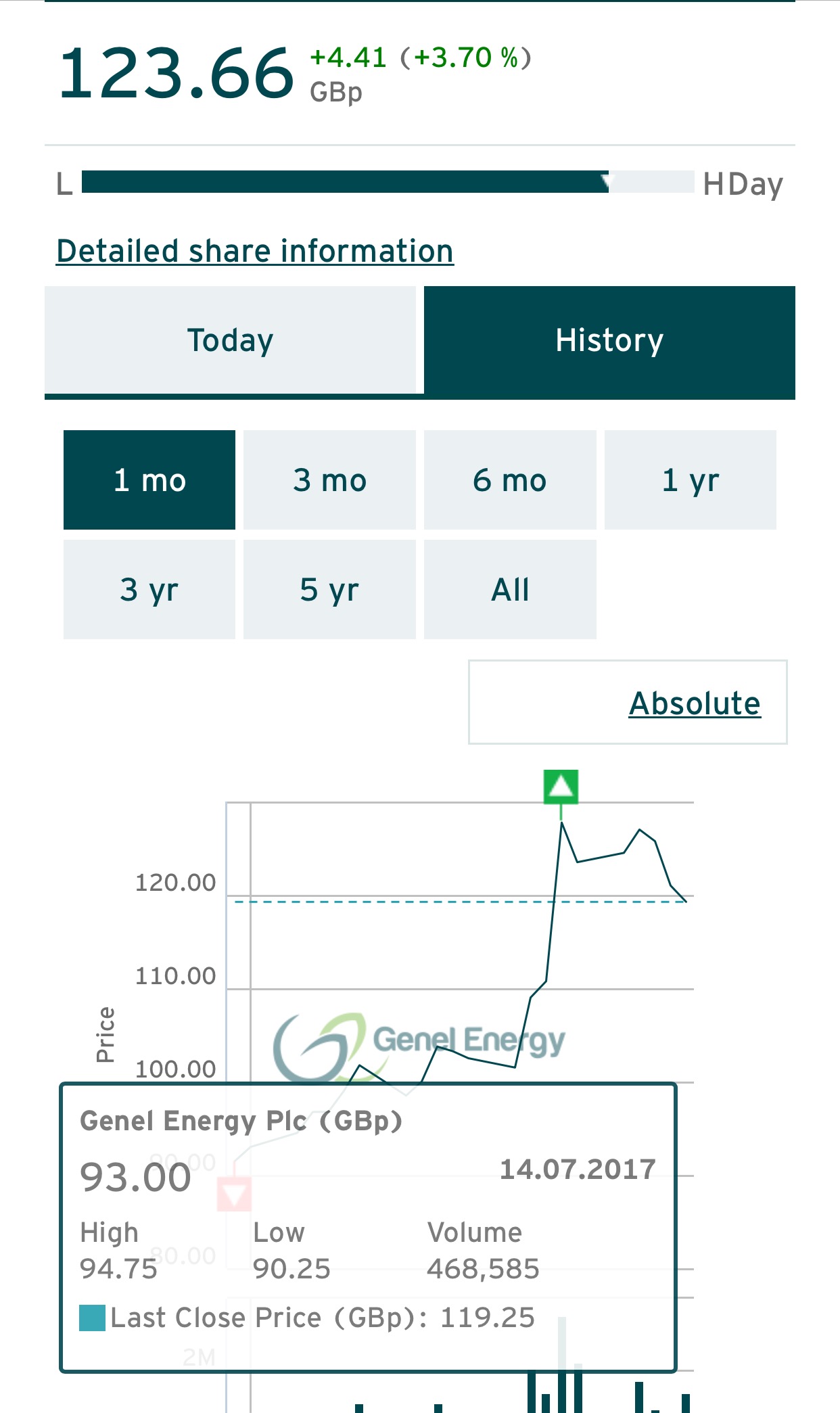The height and width of the screenshot is (1413, 840).
Task: Click the dashed last close price line
Action: [460, 902]
